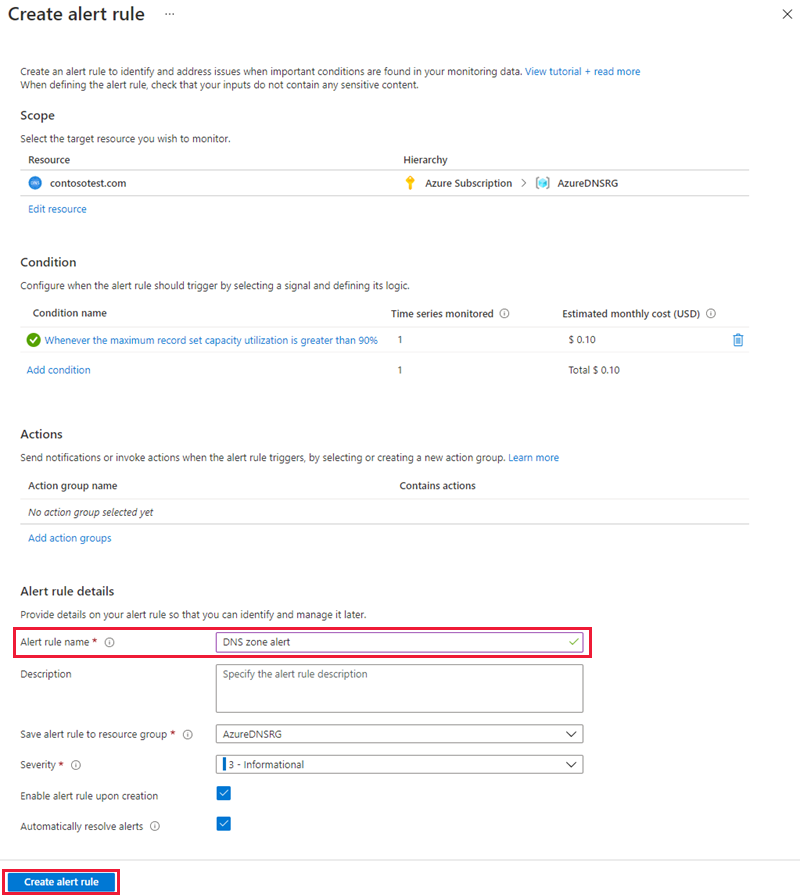Show info for Save alert rule to resource group
800x895 pixels.
188,735
